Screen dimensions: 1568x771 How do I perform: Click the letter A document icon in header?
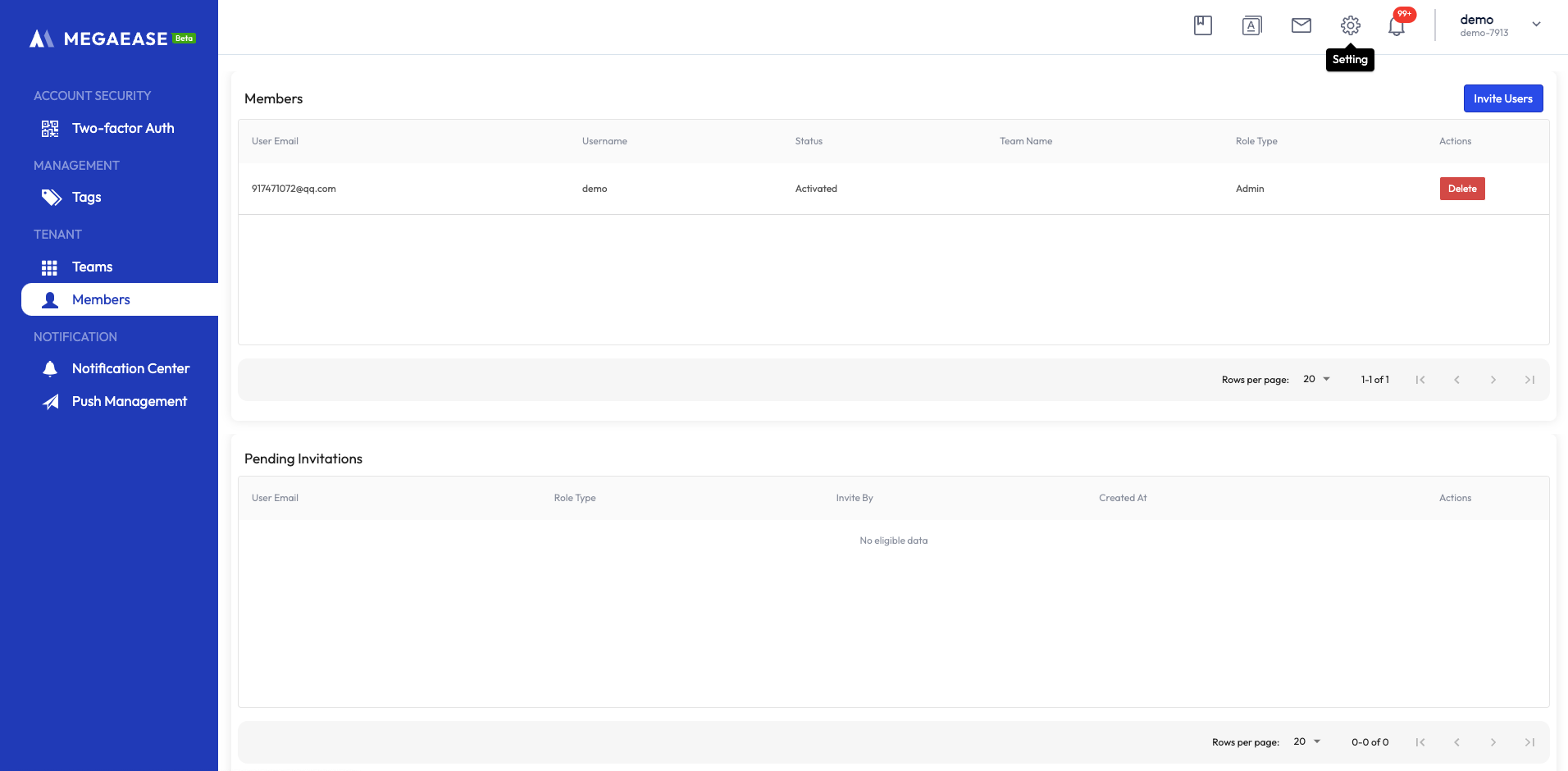[x=1251, y=25]
